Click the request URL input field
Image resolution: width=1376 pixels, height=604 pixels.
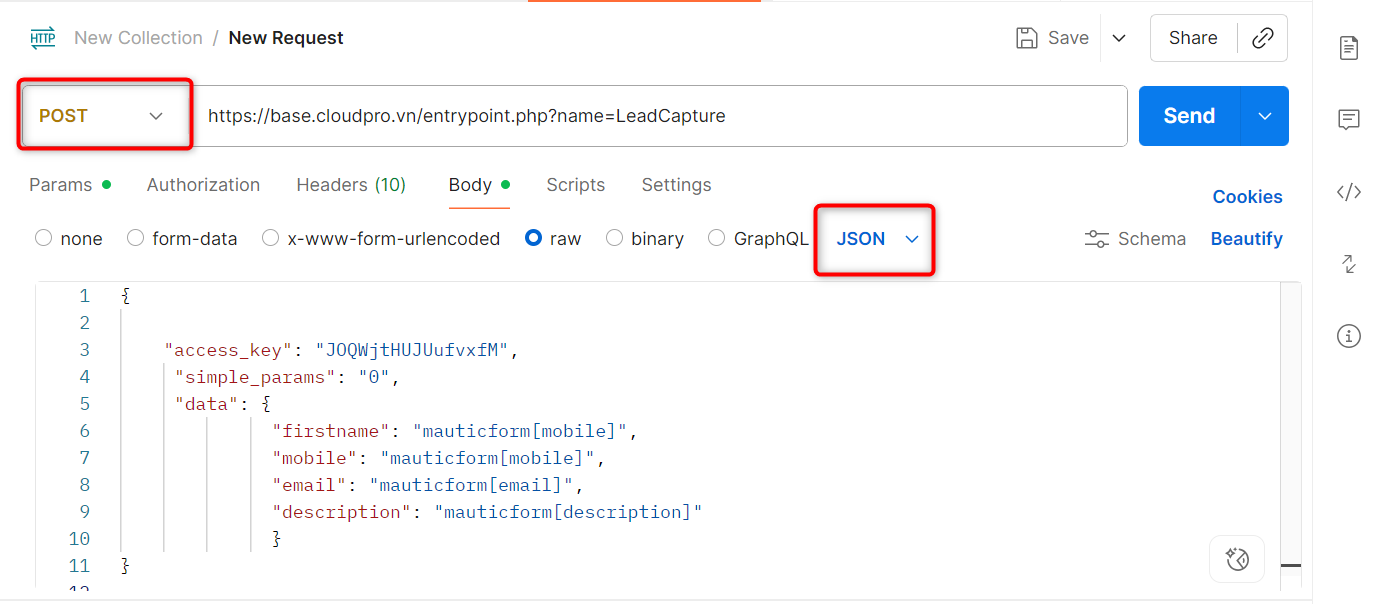click(660, 116)
